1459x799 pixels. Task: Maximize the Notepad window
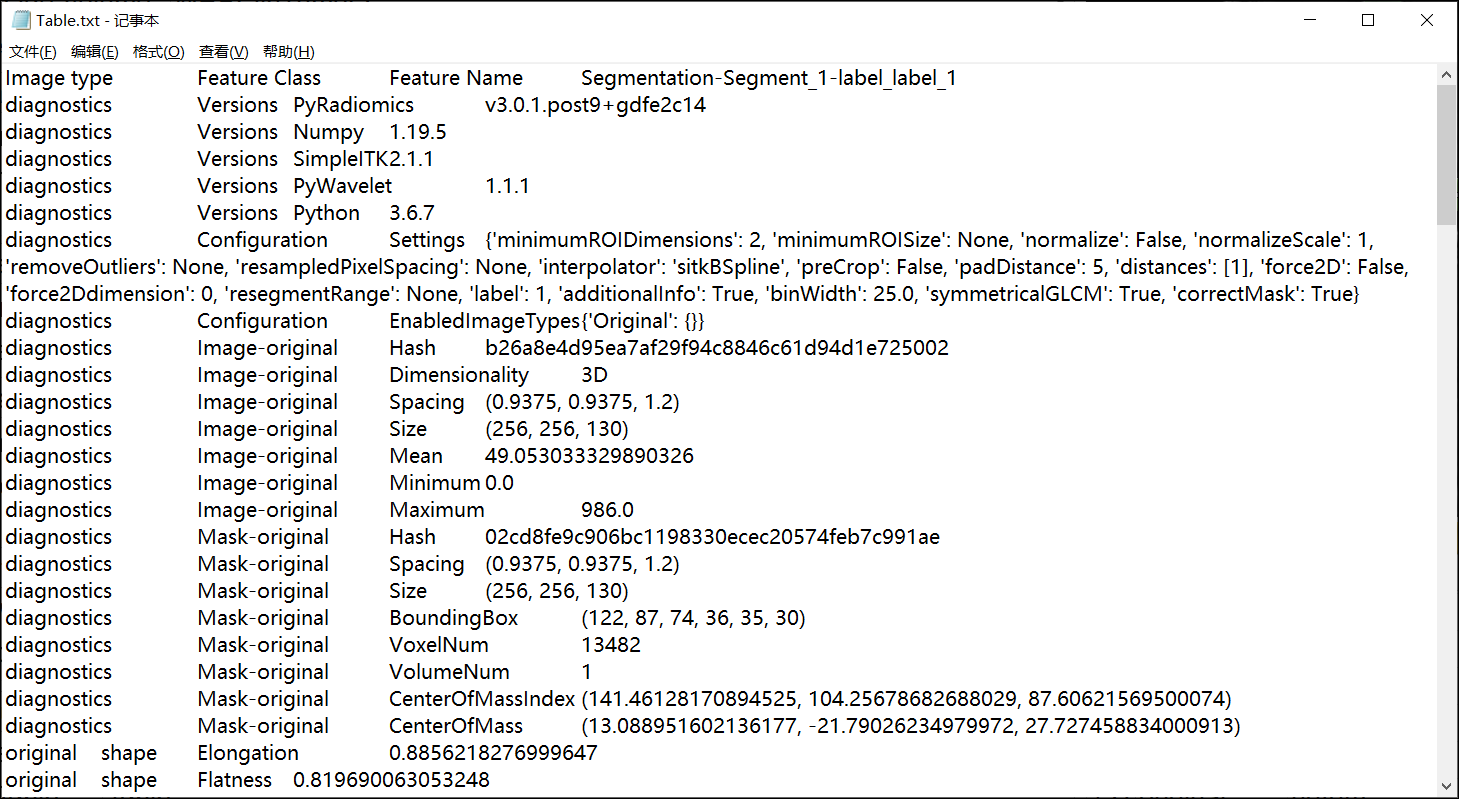[x=1368, y=20]
